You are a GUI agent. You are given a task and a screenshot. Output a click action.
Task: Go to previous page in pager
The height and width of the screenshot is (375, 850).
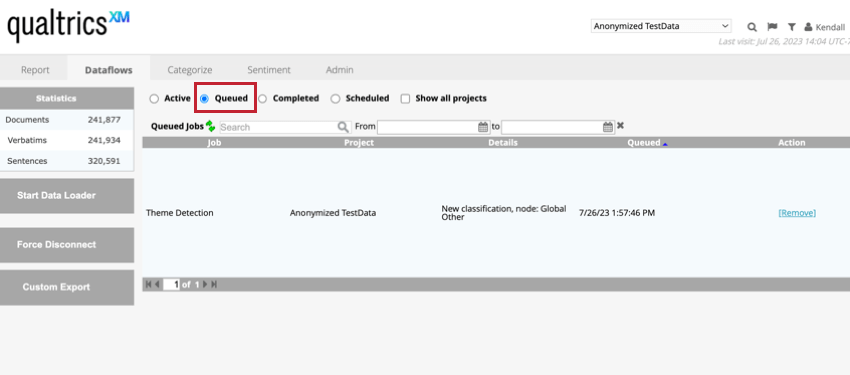157,284
